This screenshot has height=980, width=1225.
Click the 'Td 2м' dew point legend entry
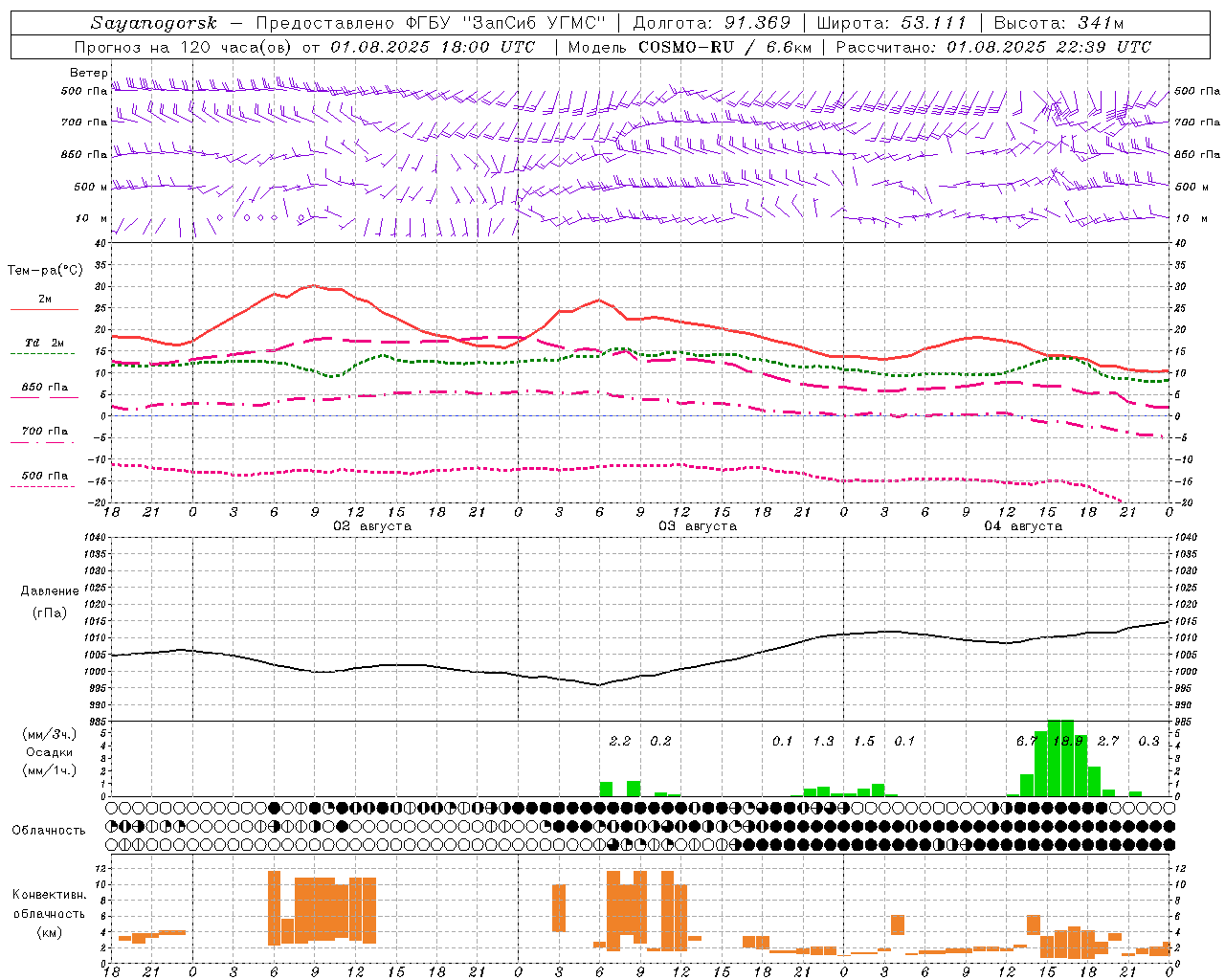pos(45,343)
